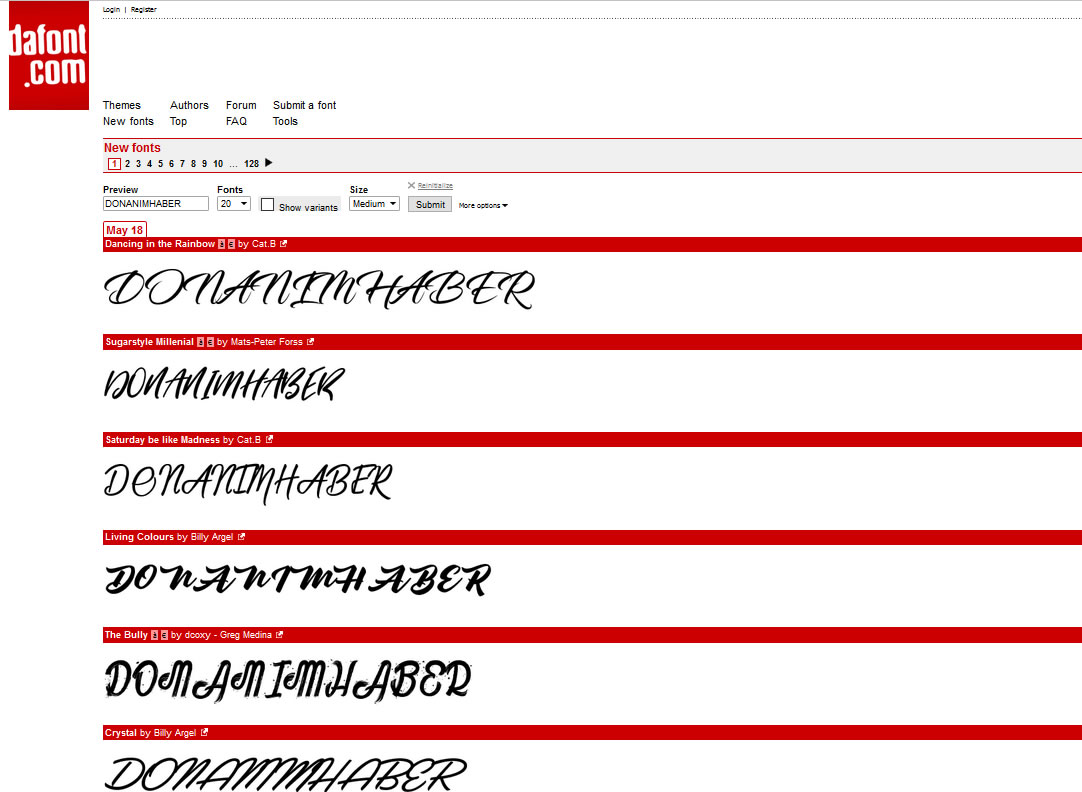Viewport: 1082px width, 792px height.
Task: Click the Submit button
Action: [x=430, y=204]
